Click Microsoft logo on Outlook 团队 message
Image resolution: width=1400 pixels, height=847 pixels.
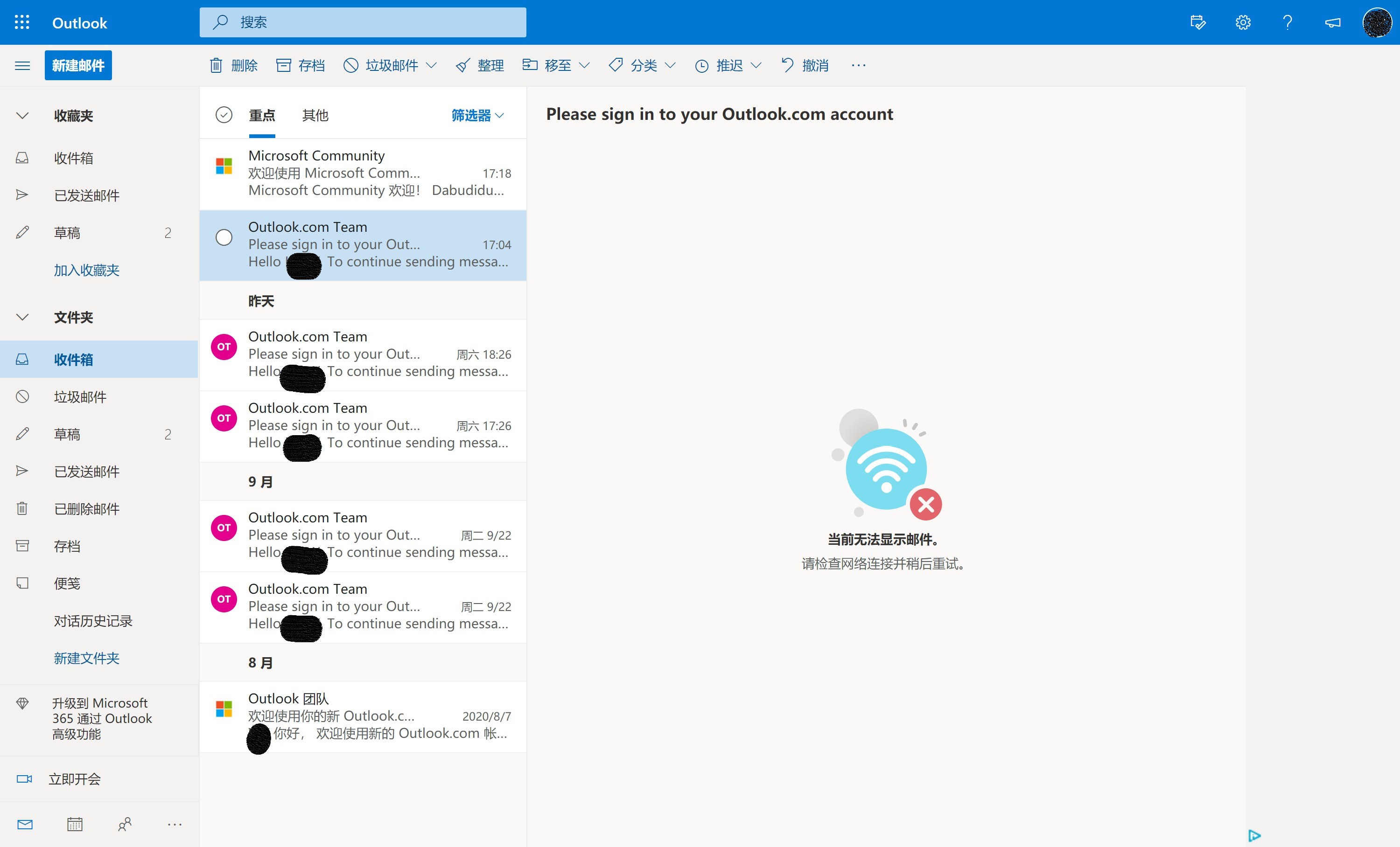click(x=224, y=708)
